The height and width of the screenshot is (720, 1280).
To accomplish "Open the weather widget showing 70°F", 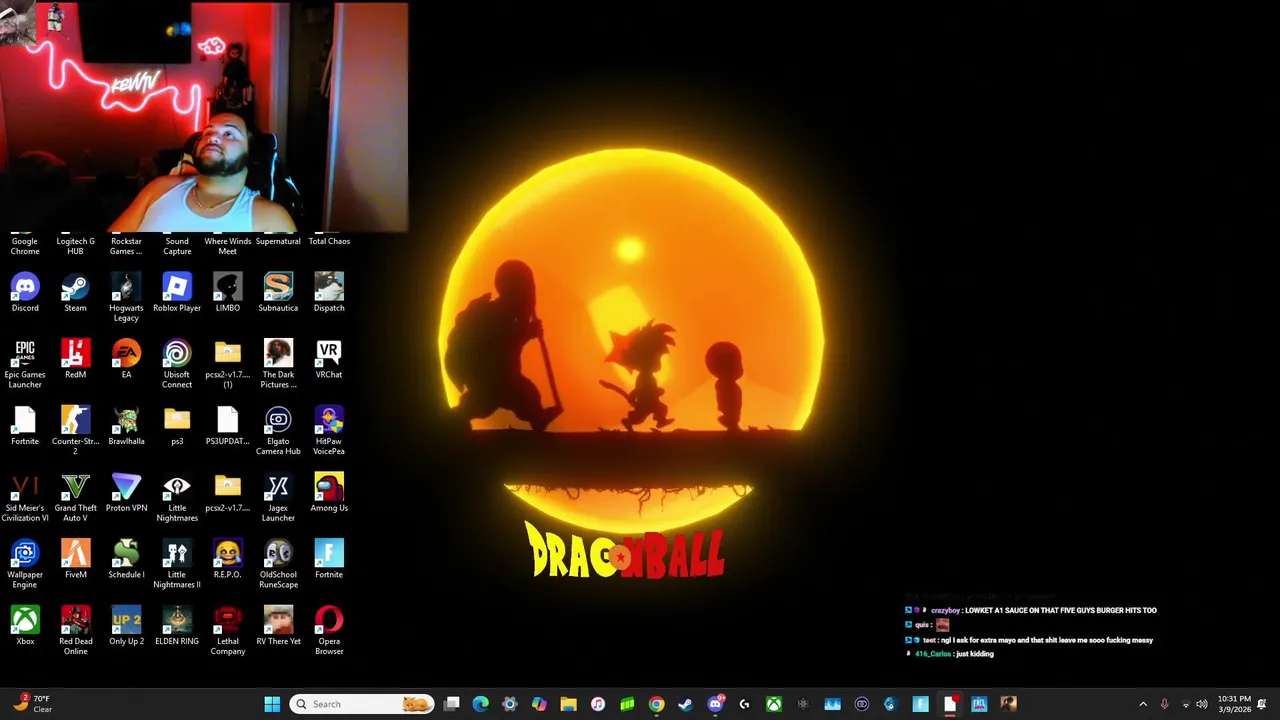I will [30, 704].
